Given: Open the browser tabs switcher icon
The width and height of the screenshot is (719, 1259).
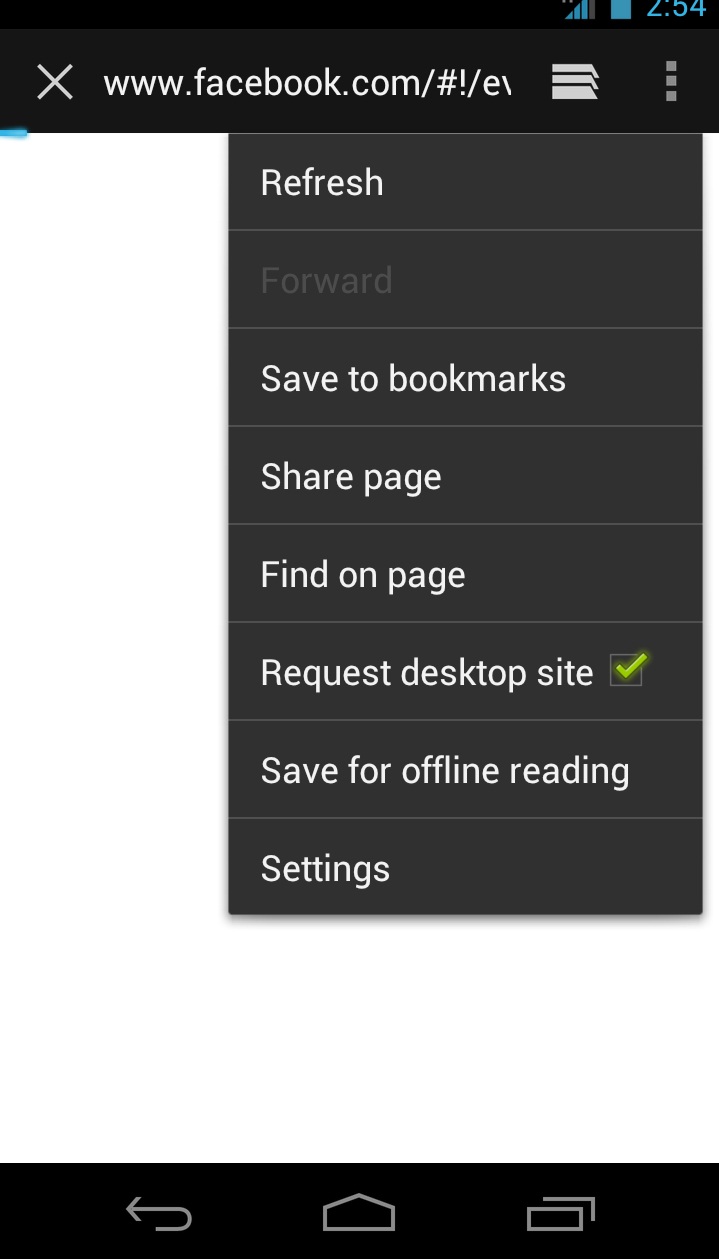Looking at the screenshot, I should [575, 81].
